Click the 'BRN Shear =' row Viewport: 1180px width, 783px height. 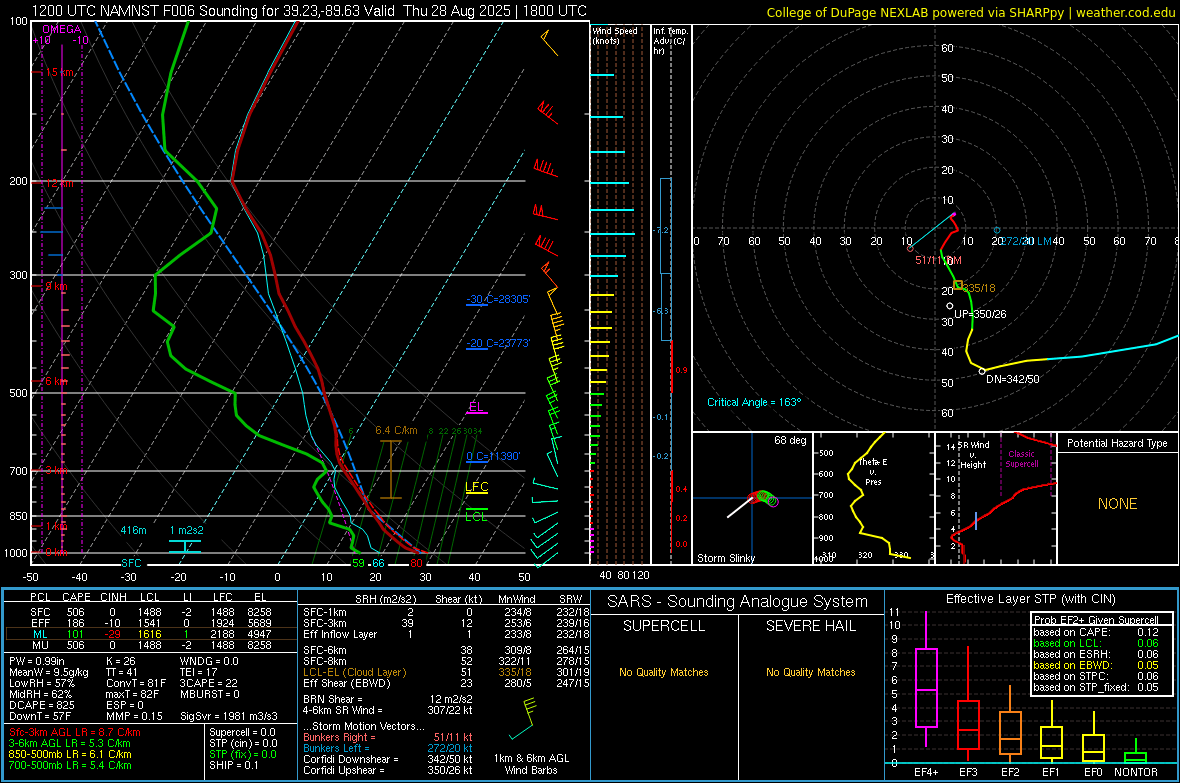(x=388, y=699)
